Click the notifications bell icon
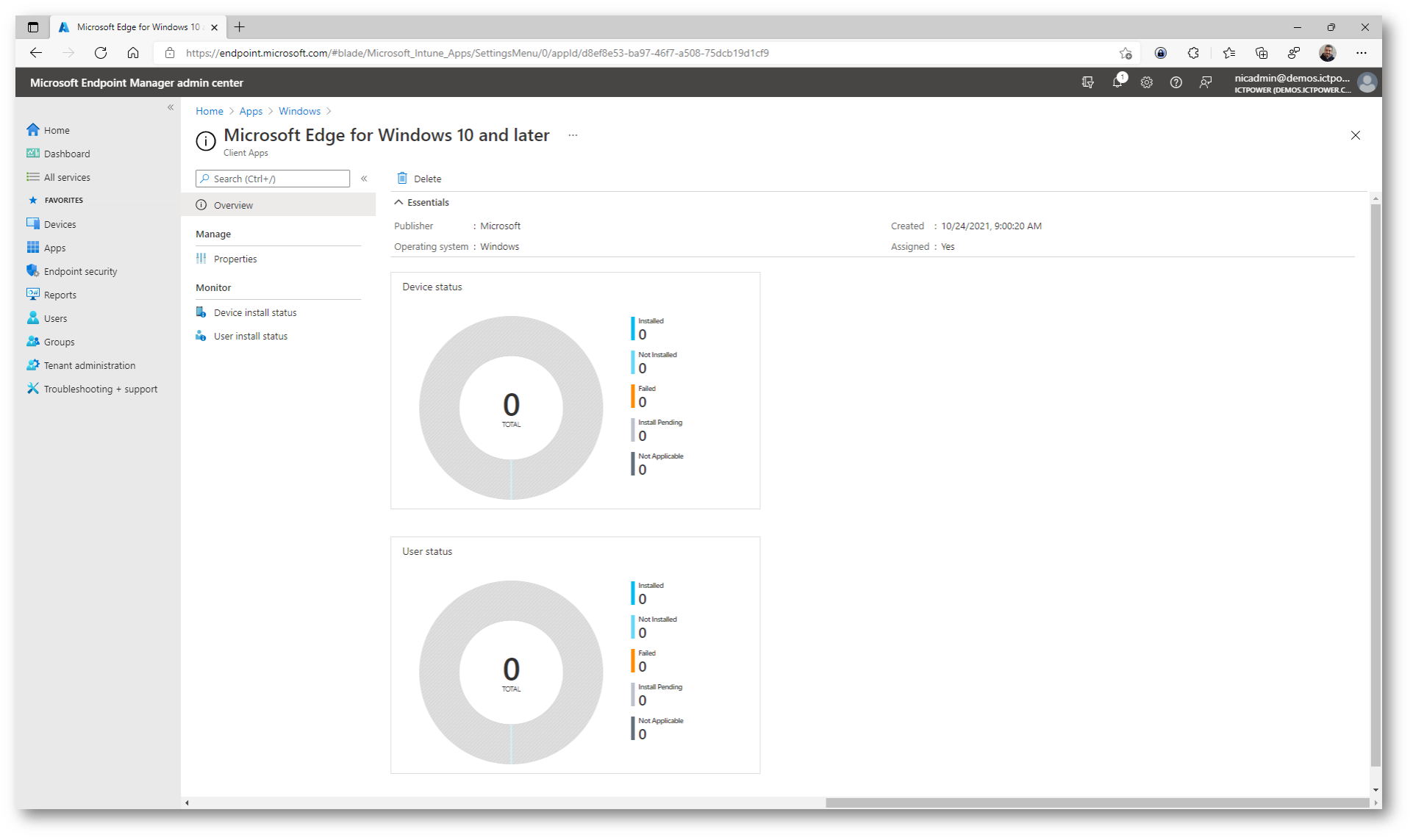Viewport: 1413px width, 840px height. coord(1117,82)
